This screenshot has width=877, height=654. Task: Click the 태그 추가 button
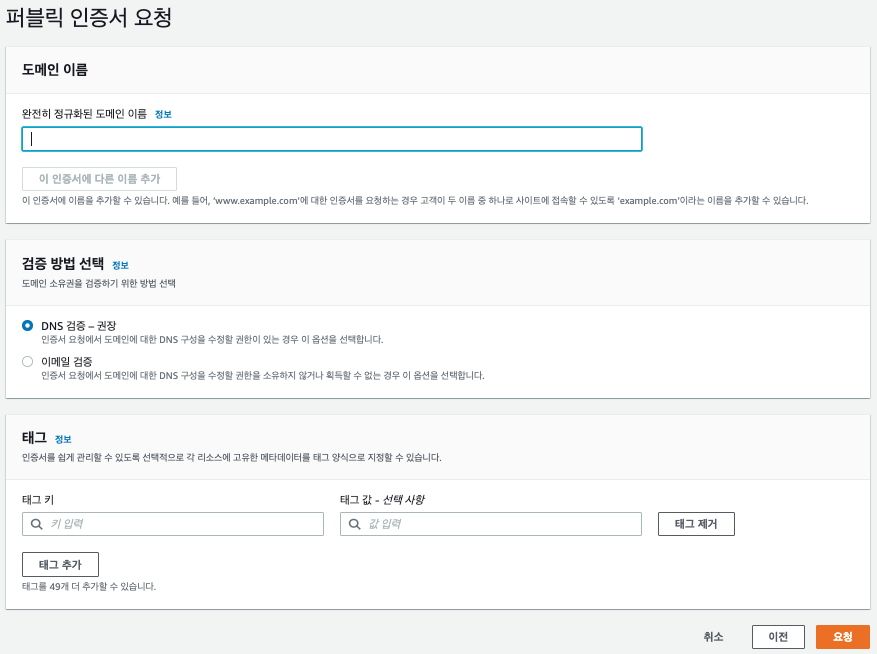click(x=60, y=564)
